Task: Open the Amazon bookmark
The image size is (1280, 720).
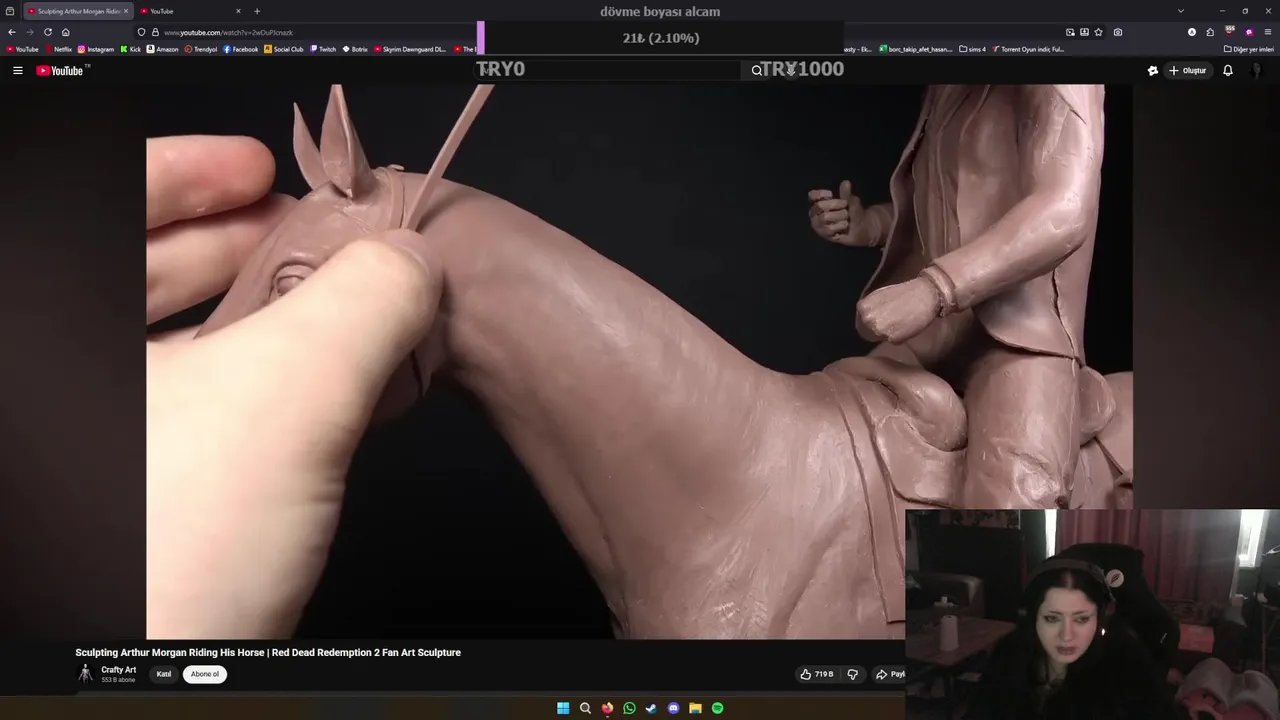Action: coord(163,49)
